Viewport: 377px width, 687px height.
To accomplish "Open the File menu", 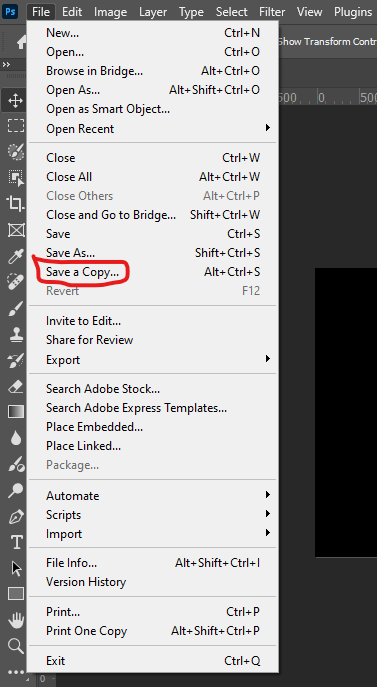I will (41, 12).
